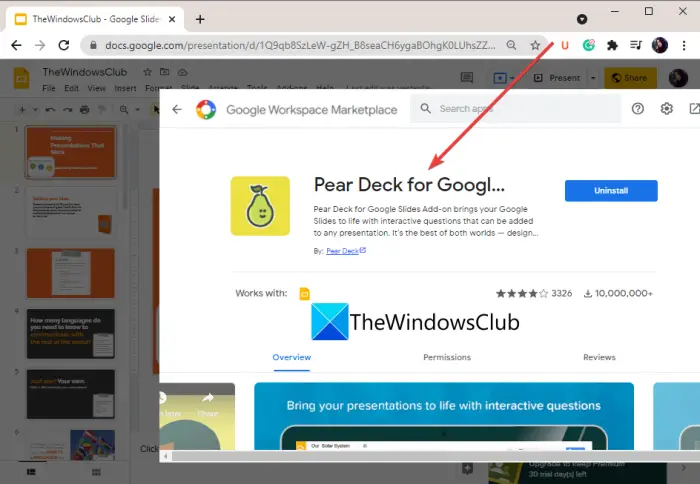Open Marketplace settings gear icon
Screen dimensions: 700x484
tap(667, 108)
